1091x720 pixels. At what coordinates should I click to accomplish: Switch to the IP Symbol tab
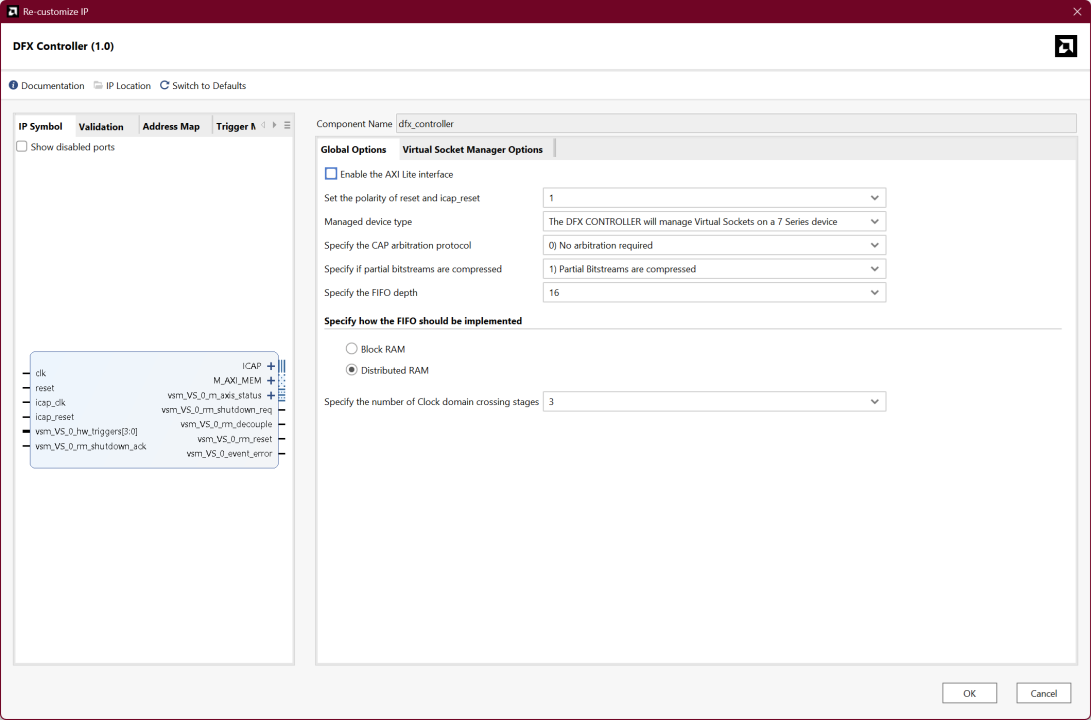click(40, 126)
